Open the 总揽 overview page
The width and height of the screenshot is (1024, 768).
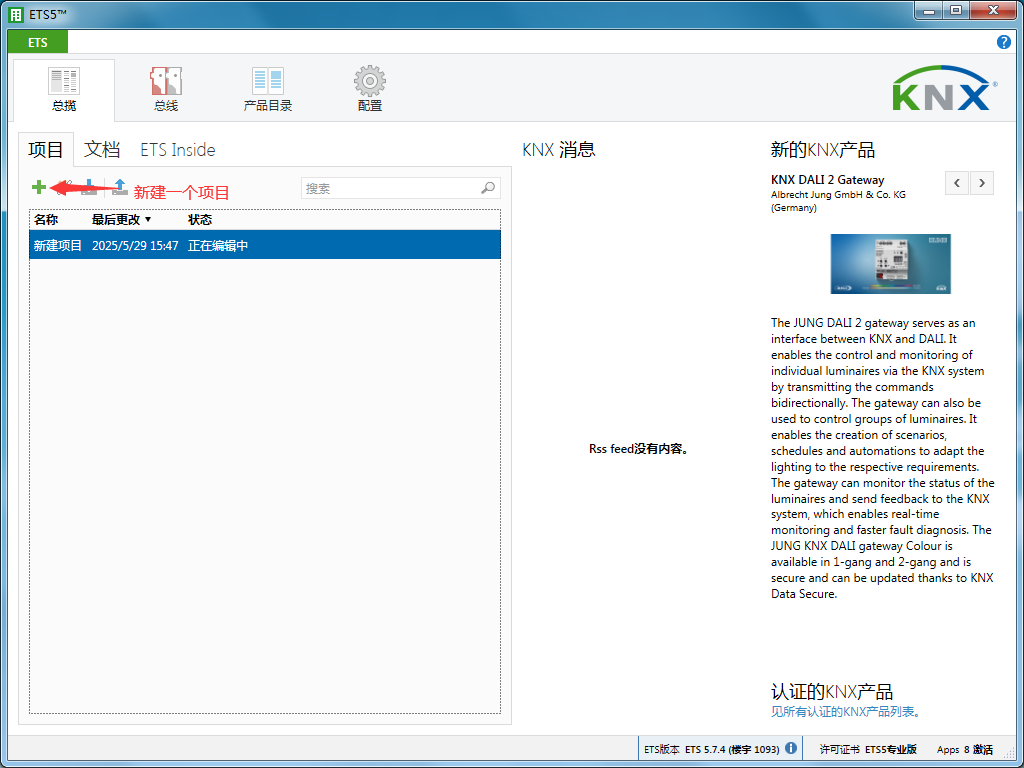click(x=64, y=89)
